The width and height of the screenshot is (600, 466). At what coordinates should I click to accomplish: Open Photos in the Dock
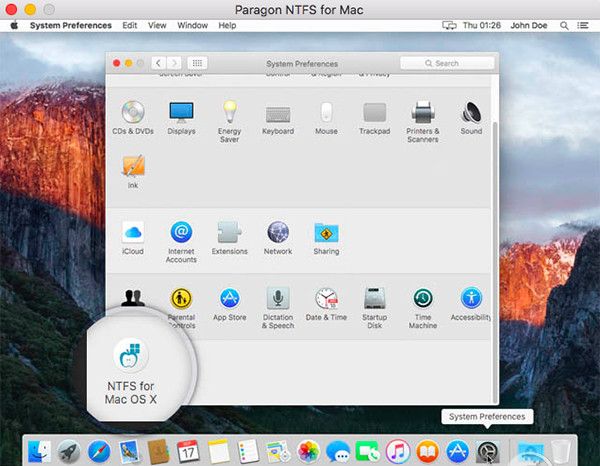point(308,451)
